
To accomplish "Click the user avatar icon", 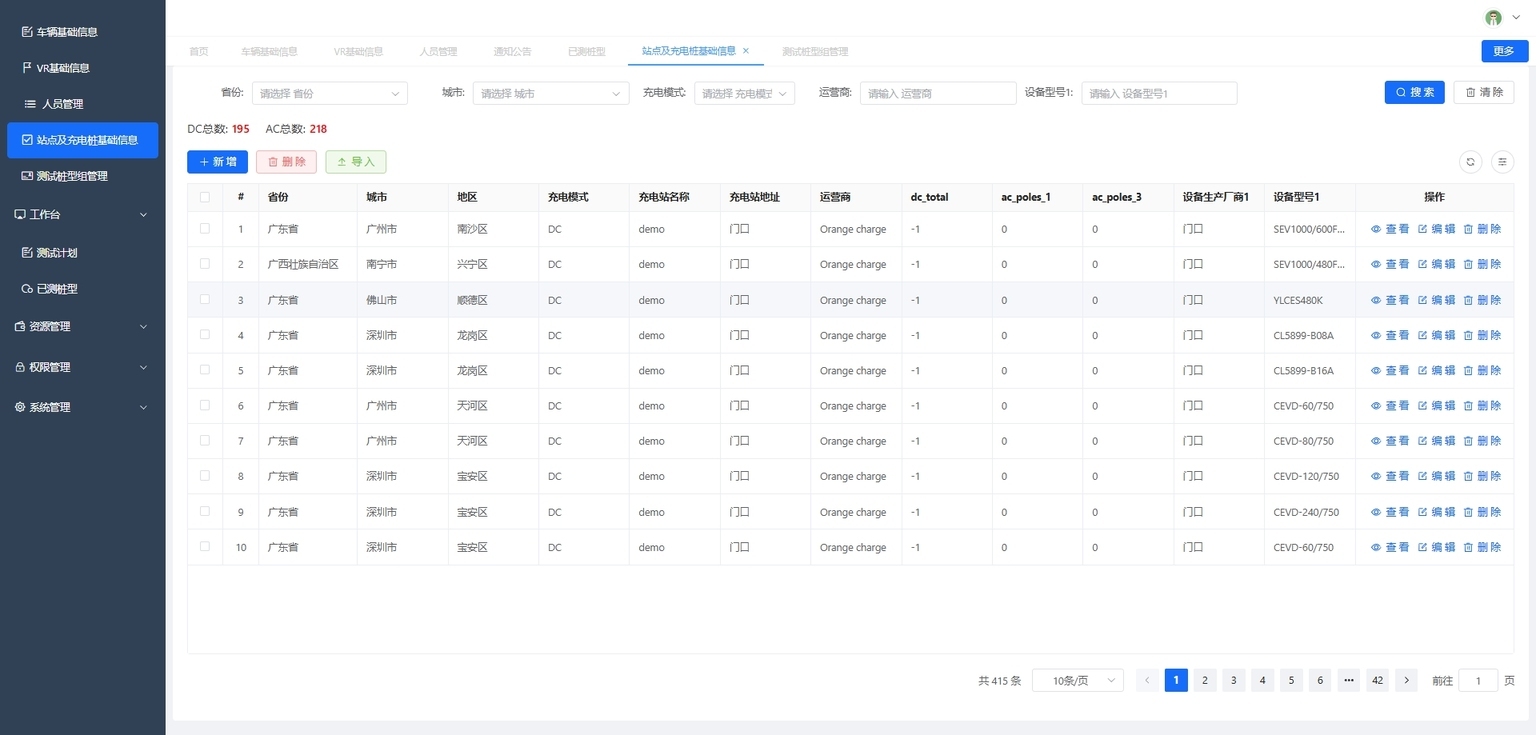I will pos(1493,18).
